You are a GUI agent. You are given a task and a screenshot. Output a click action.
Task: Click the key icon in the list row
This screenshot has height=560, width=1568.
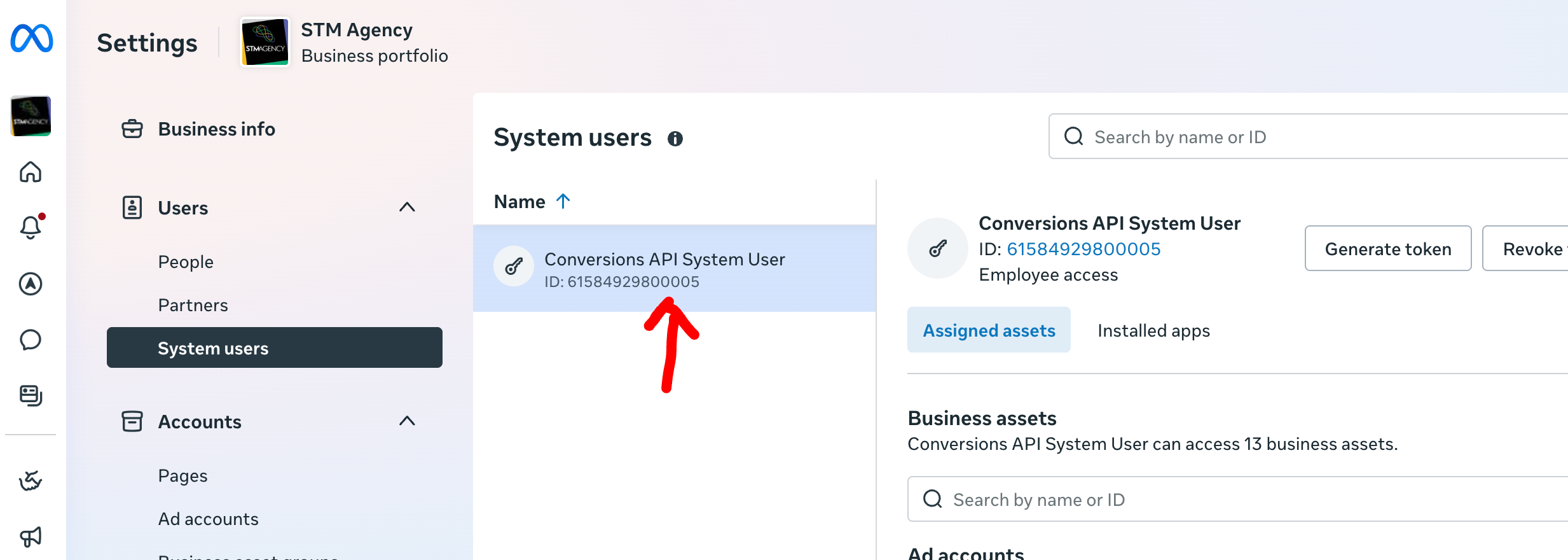pos(514,266)
